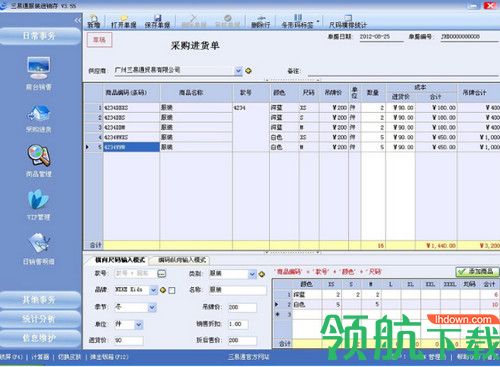
Task: Open VIP管理 in the sidebar
Action: 39,204
